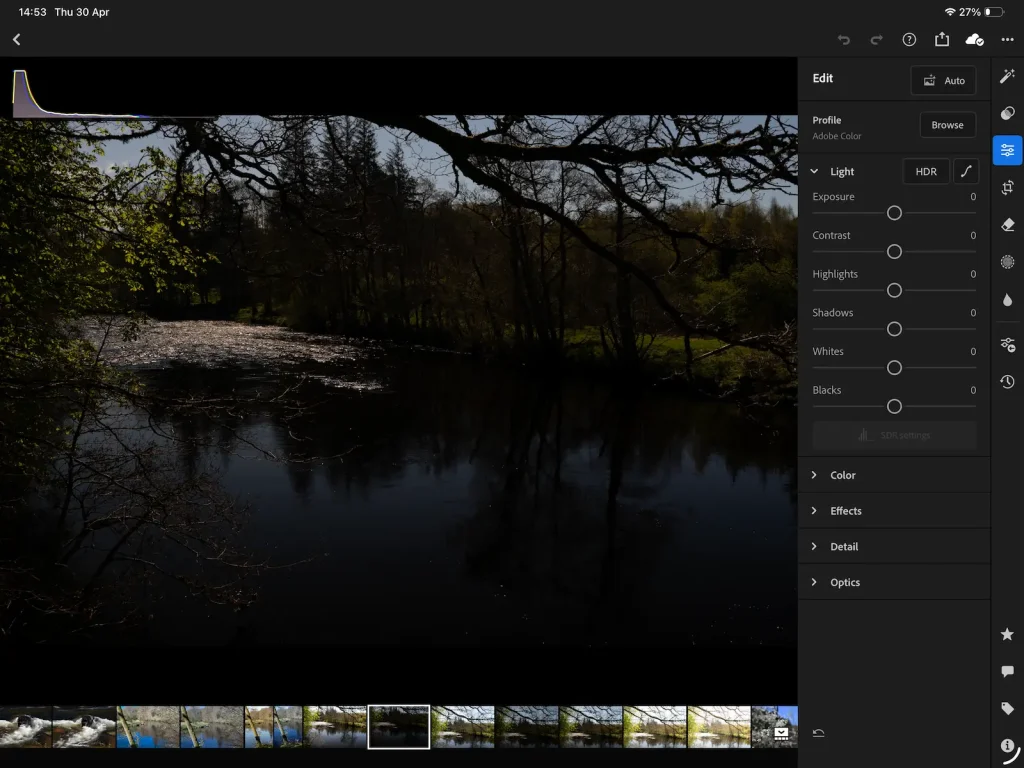The width and height of the screenshot is (1024, 768).
Task: Select the Crop tool
Action: point(1008,187)
